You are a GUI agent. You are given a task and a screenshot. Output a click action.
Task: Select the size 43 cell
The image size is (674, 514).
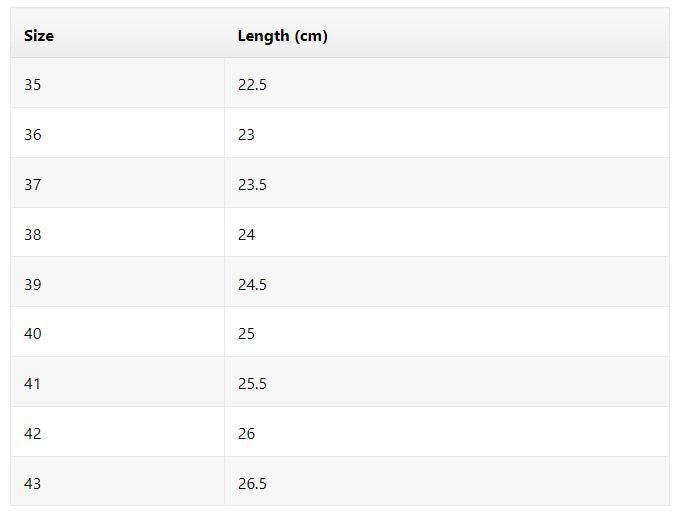pos(33,484)
